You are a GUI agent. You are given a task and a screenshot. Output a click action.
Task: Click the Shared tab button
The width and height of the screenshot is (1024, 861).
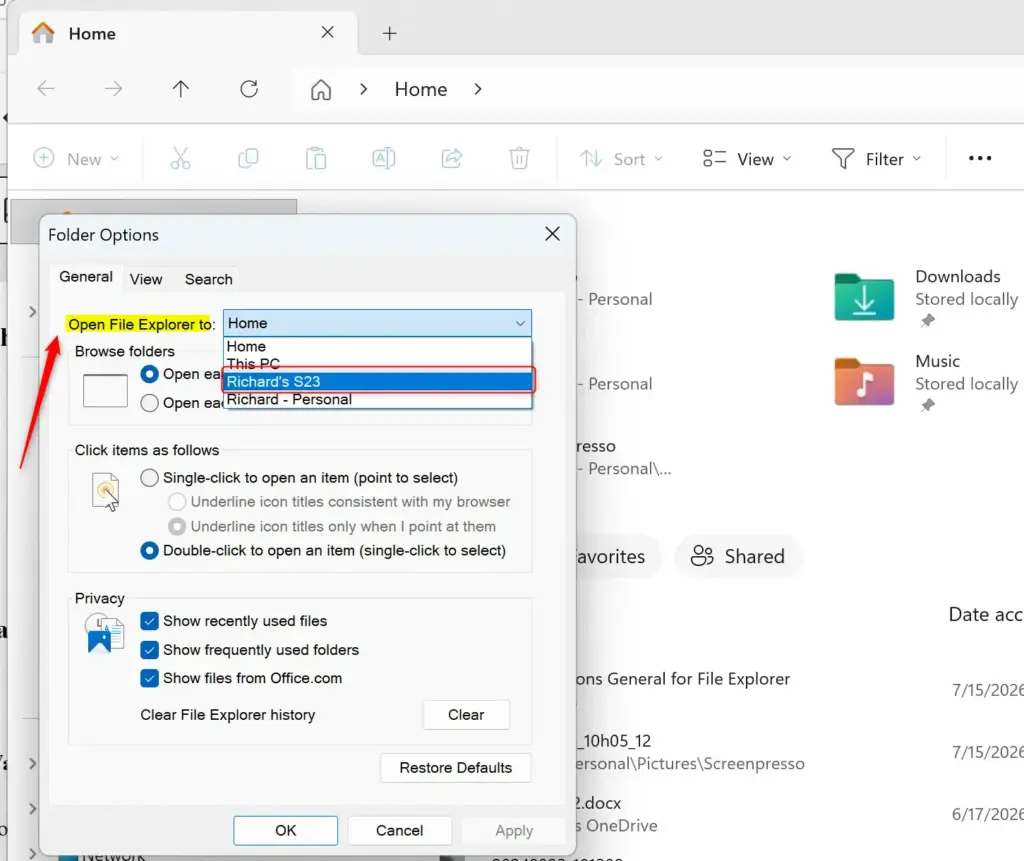[737, 557]
